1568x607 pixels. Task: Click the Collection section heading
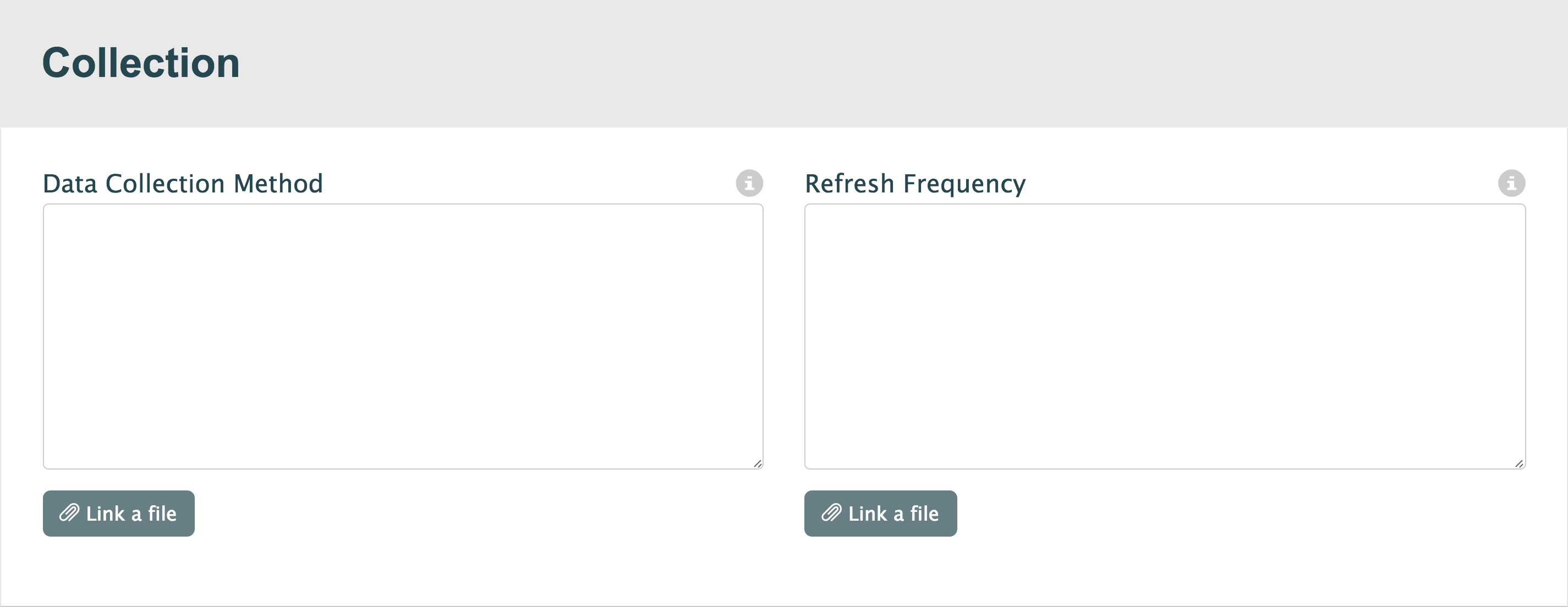tap(141, 63)
